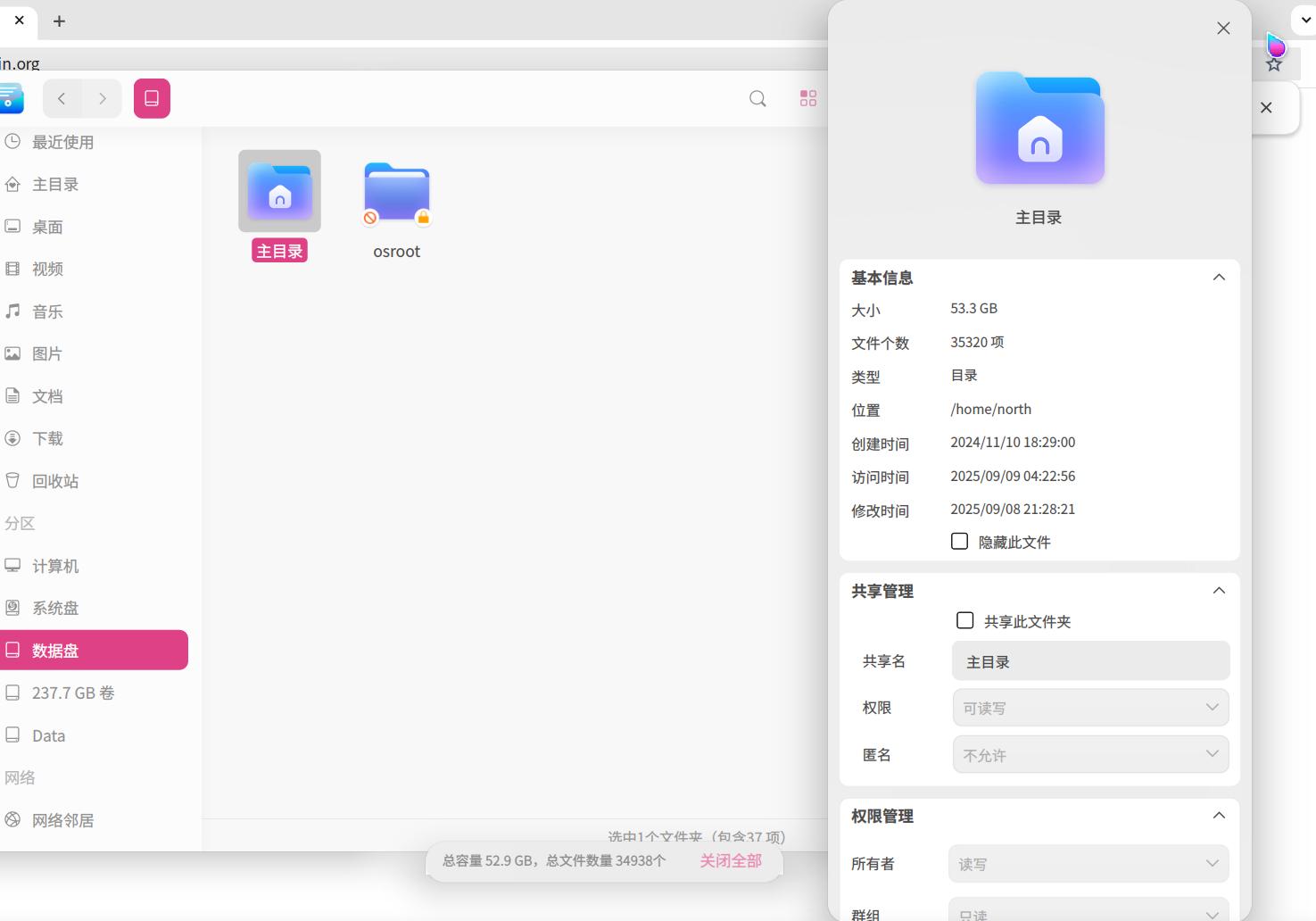Switch to icon grid view
Screen dimensions: 1316x921
[x=808, y=98]
